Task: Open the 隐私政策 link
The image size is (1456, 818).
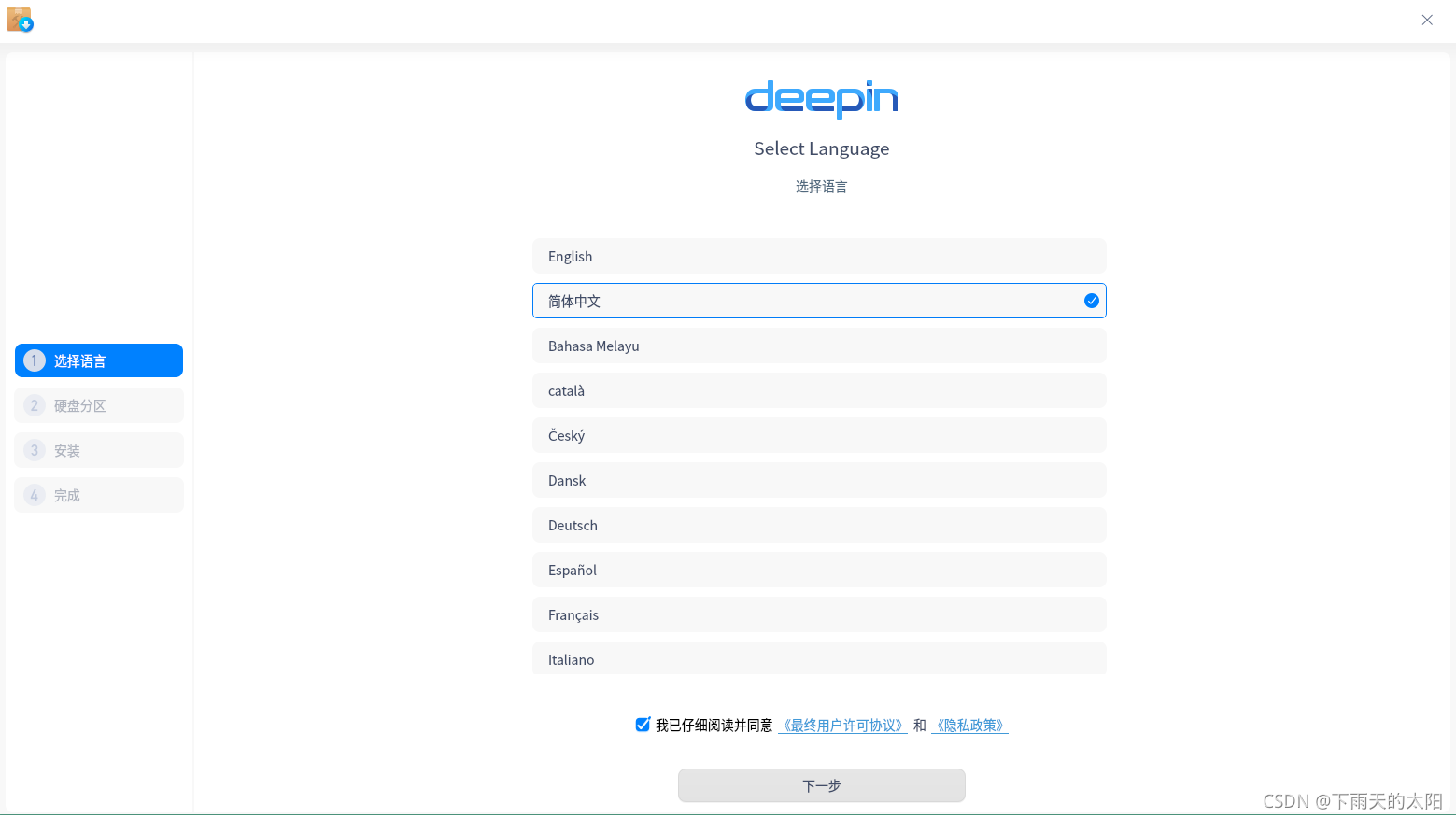Action: [969, 726]
